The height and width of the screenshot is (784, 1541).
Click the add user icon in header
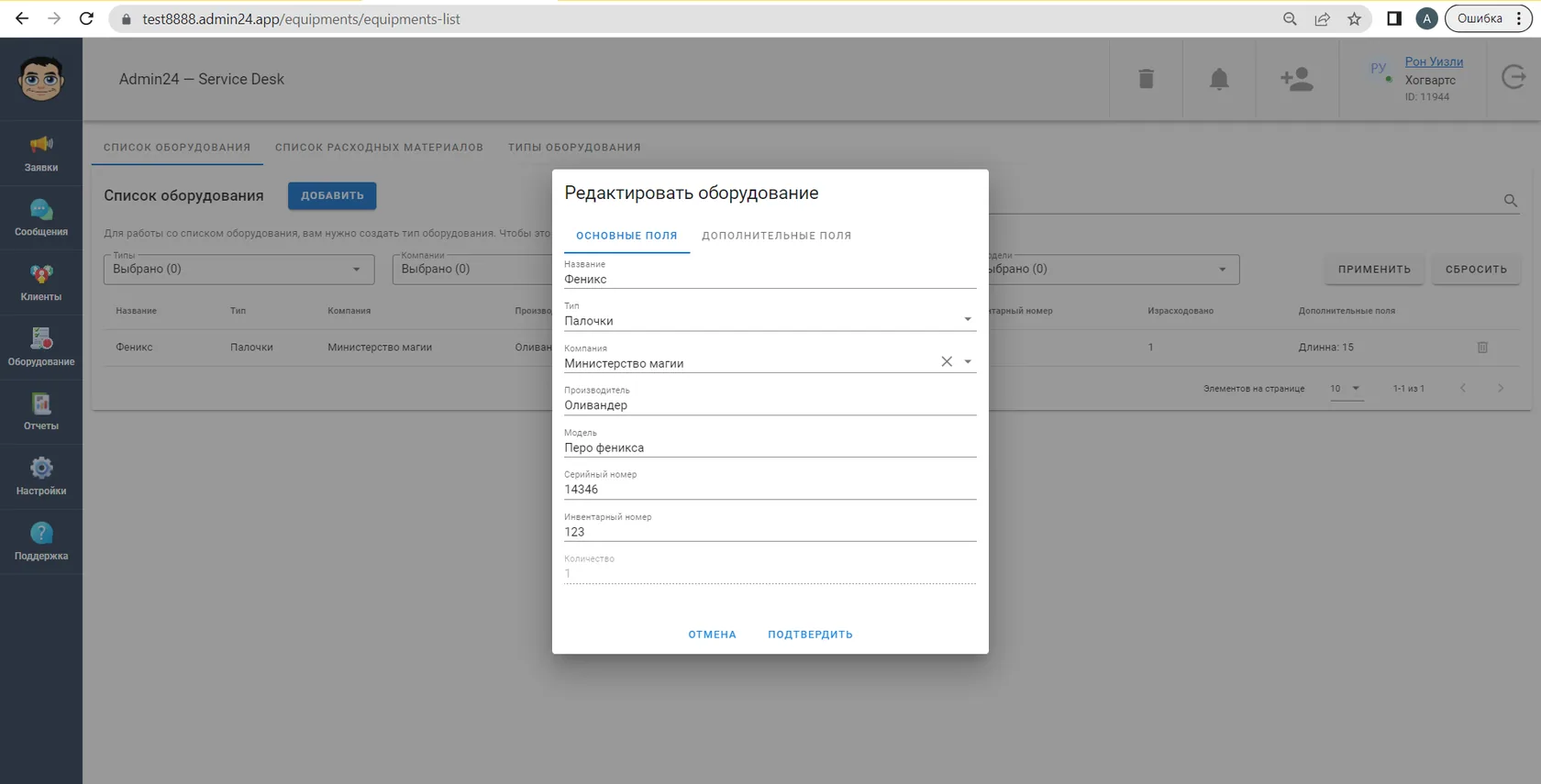point(1297,79)
